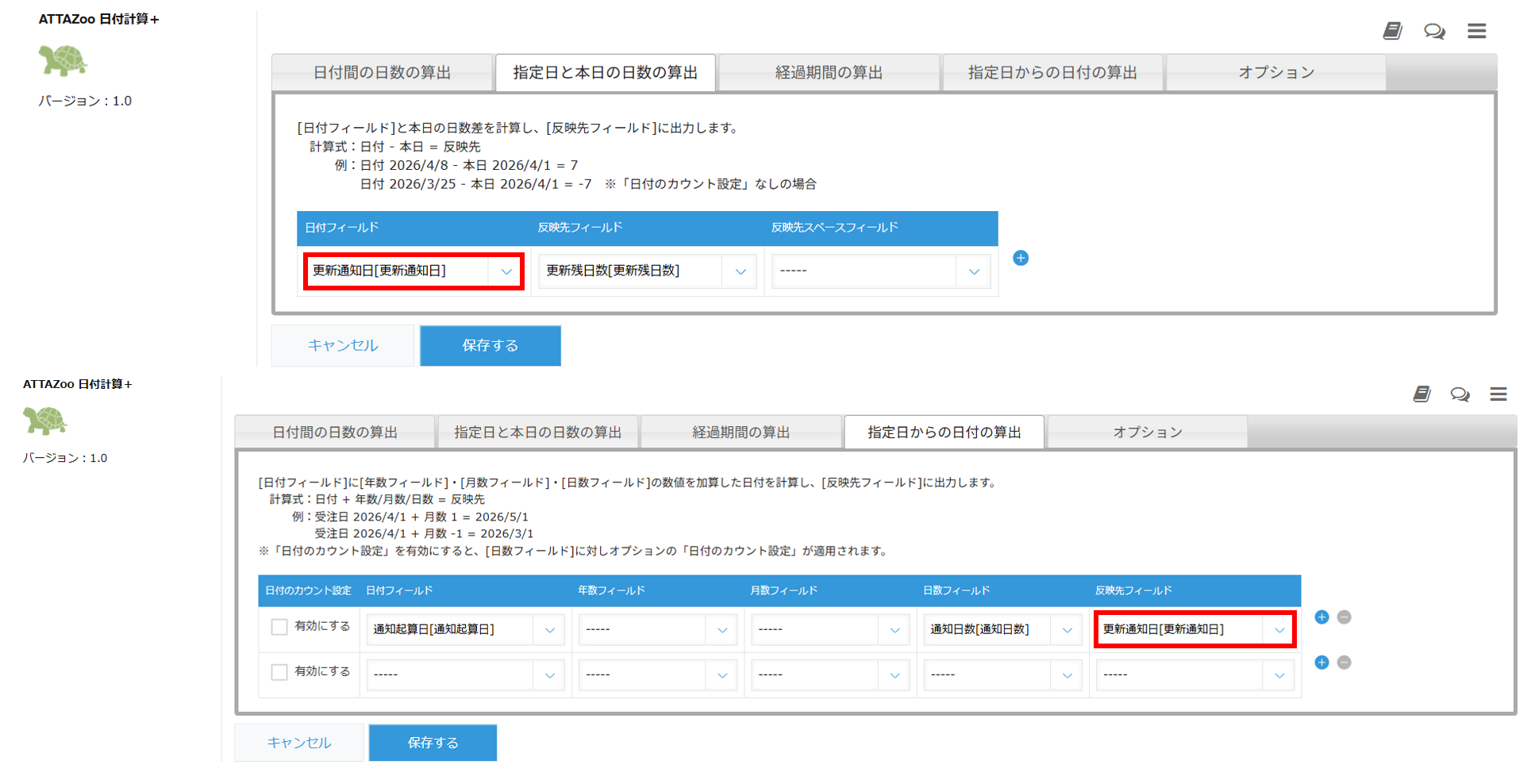Open the second row 日付フィールド dropdown
This screenshot has height=784, width=1531.
tap(465, 674)
